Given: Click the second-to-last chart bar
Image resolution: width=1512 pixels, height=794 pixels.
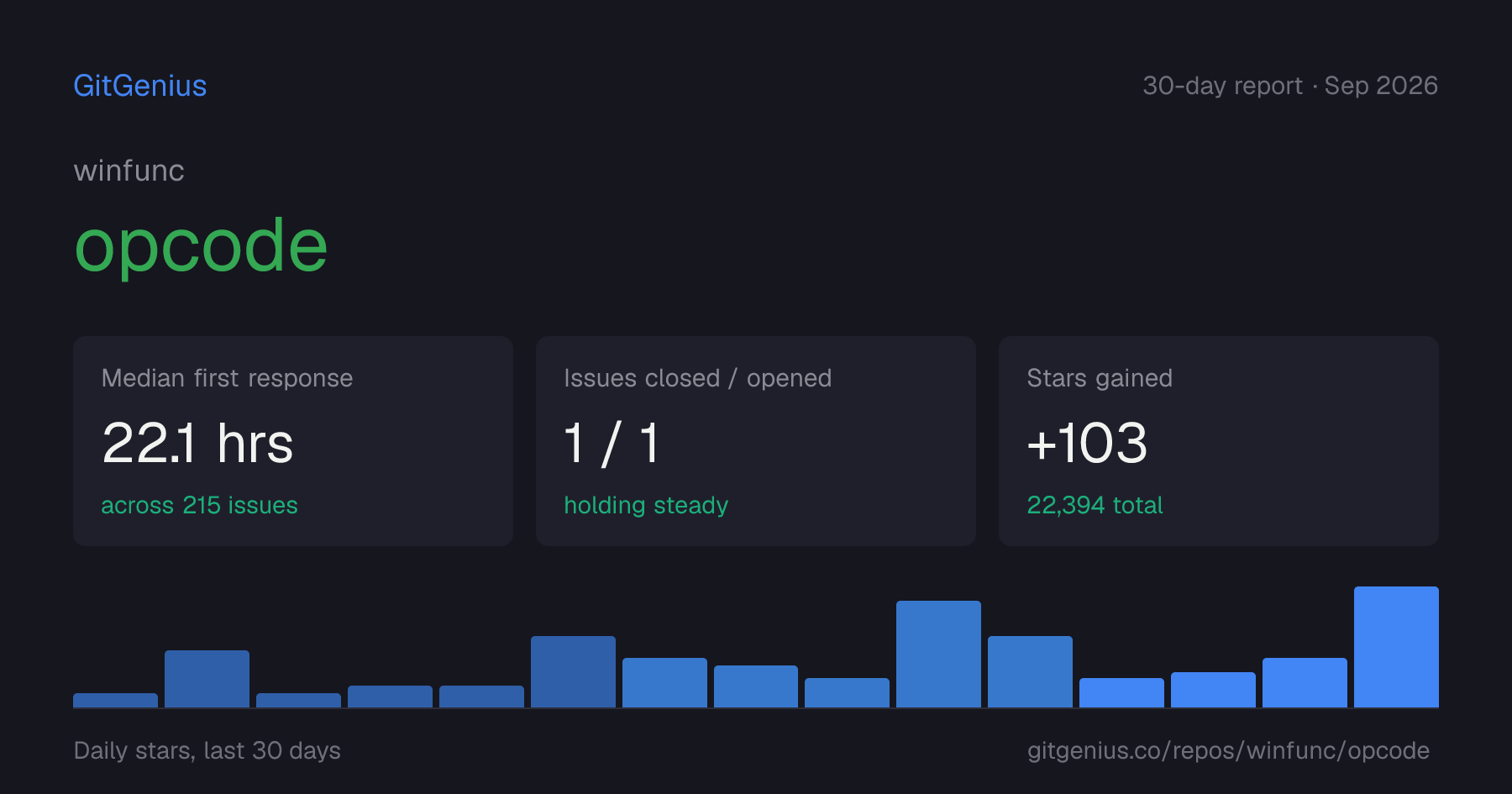Looking at the screenshot, I should pos(1305,682).
